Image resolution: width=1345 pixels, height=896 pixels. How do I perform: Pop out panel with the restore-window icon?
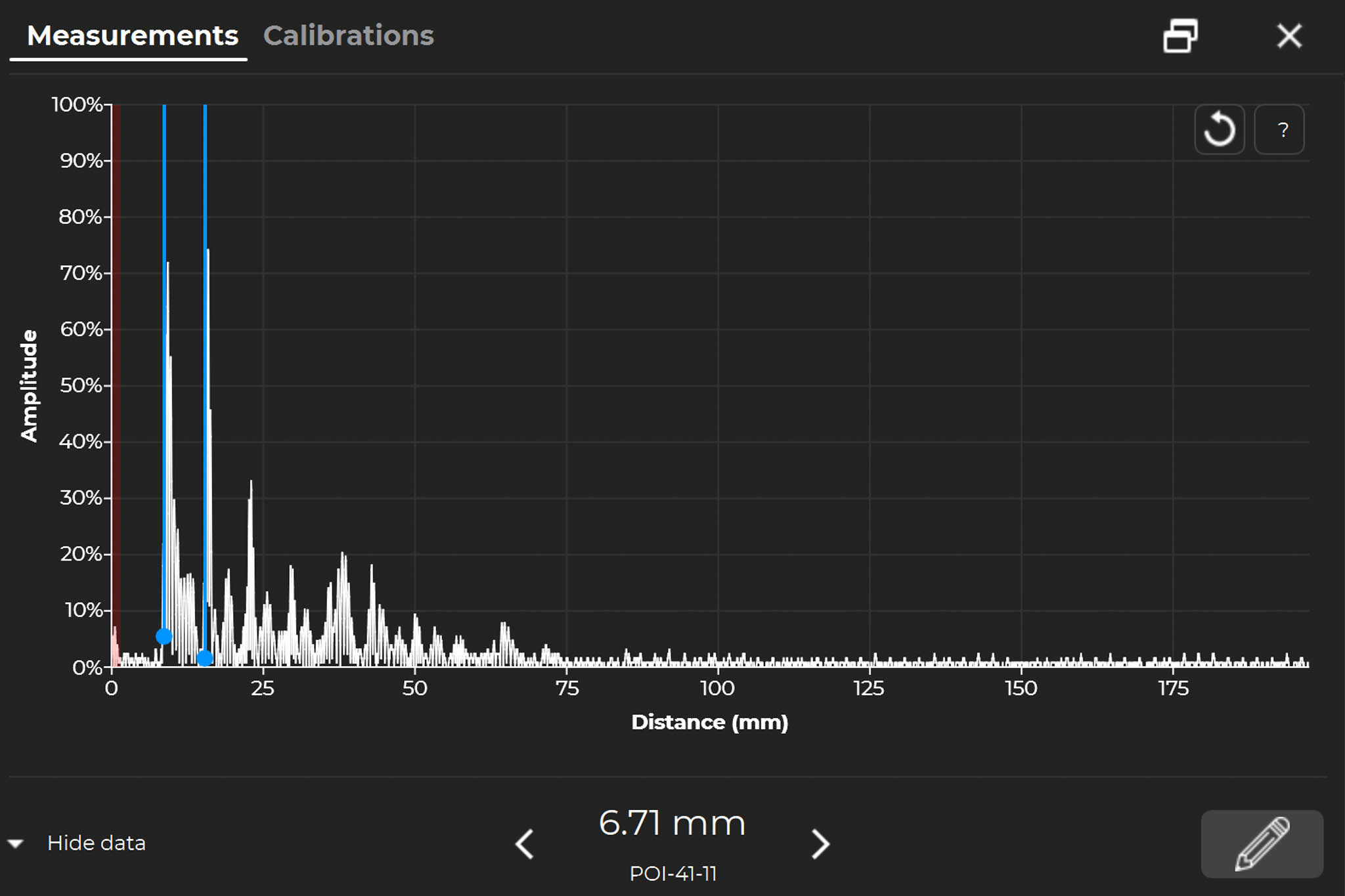[1180, 35]
